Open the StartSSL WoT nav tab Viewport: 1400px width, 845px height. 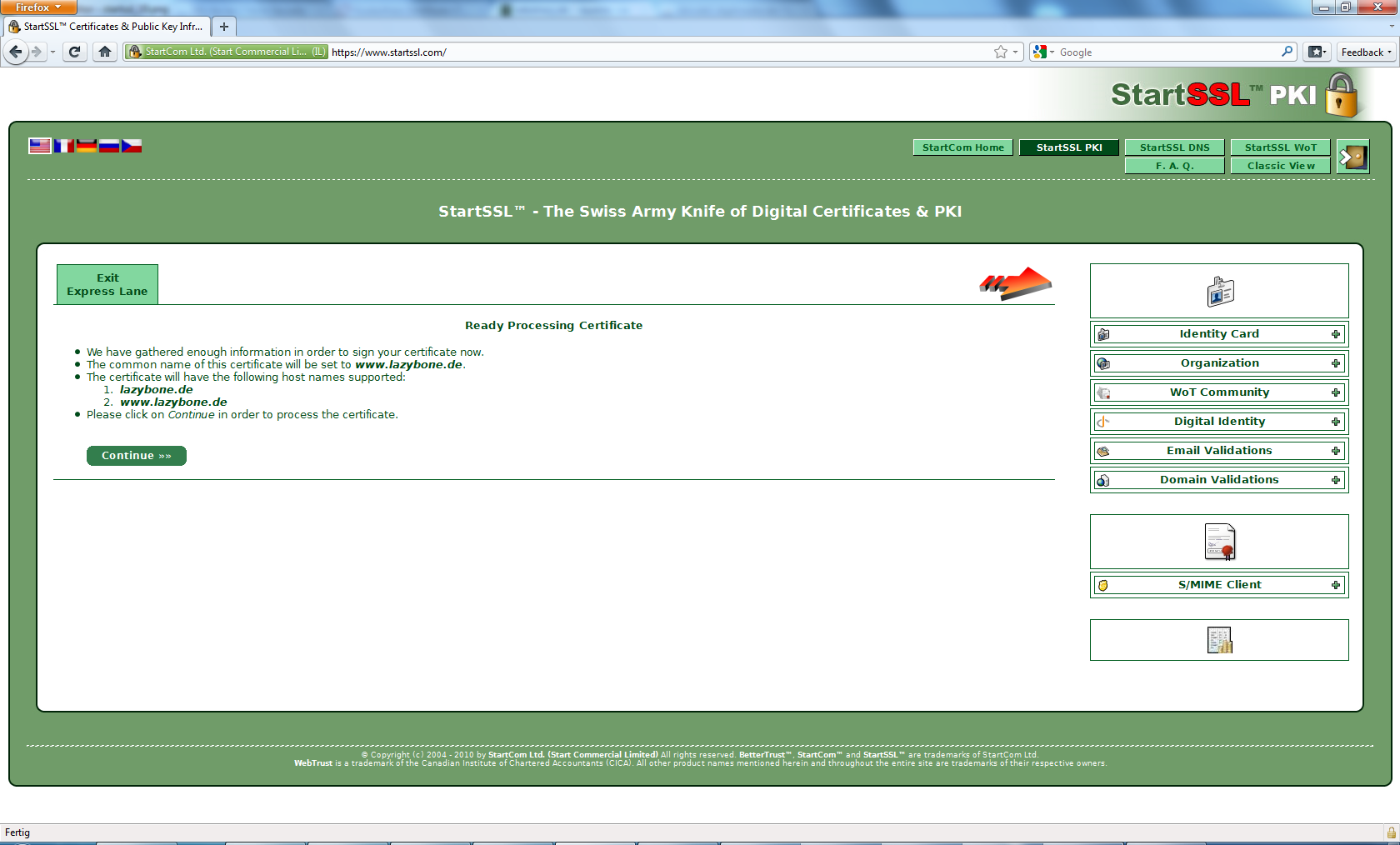click(1281, 147)
